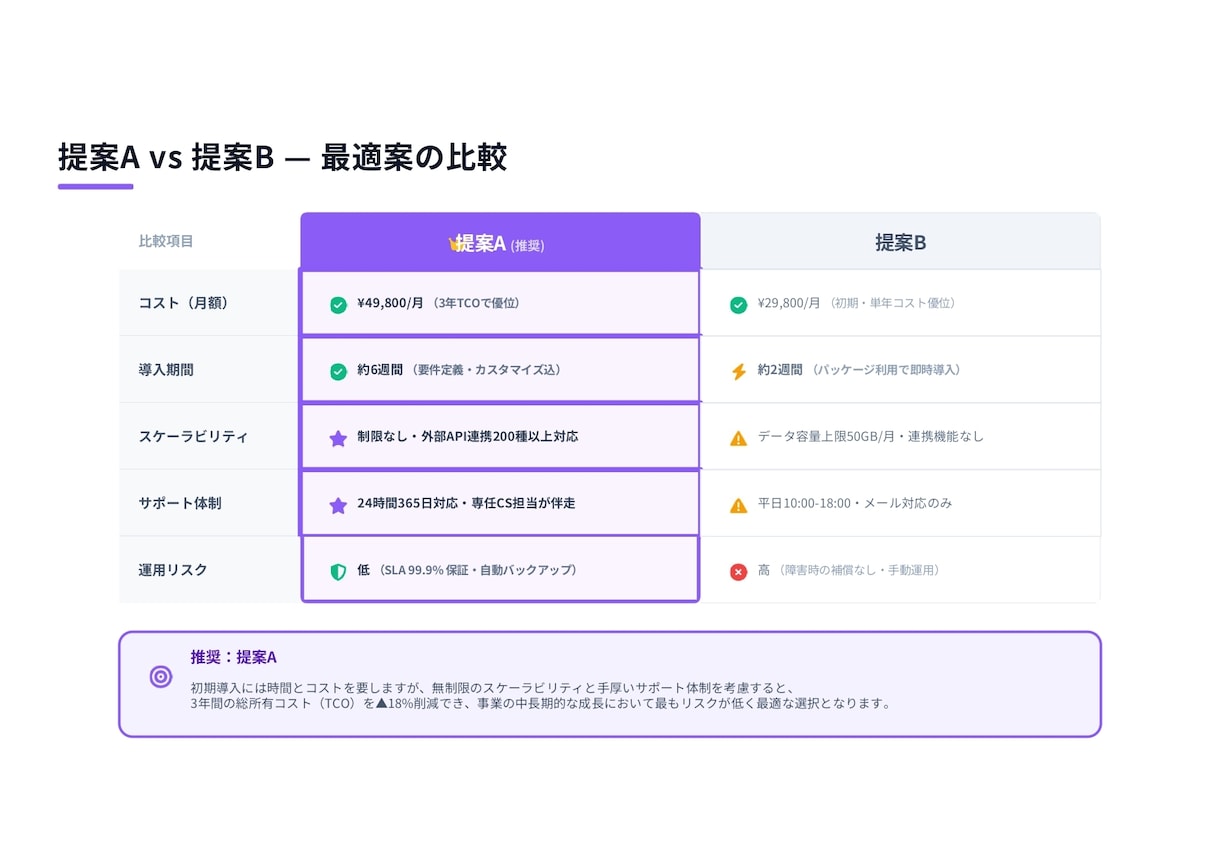The image size is (1220, 863).
Task: Click the red cross icon beside 高
Action: click(738, 572)
